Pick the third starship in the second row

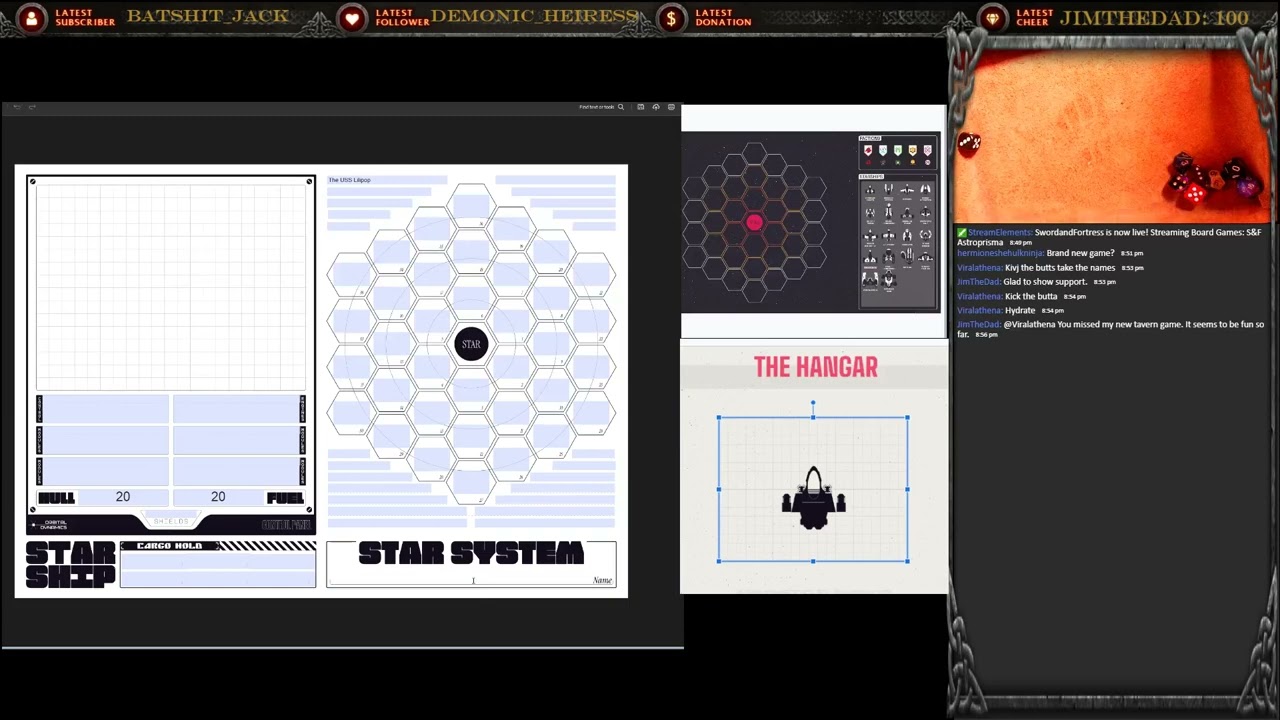907,212
